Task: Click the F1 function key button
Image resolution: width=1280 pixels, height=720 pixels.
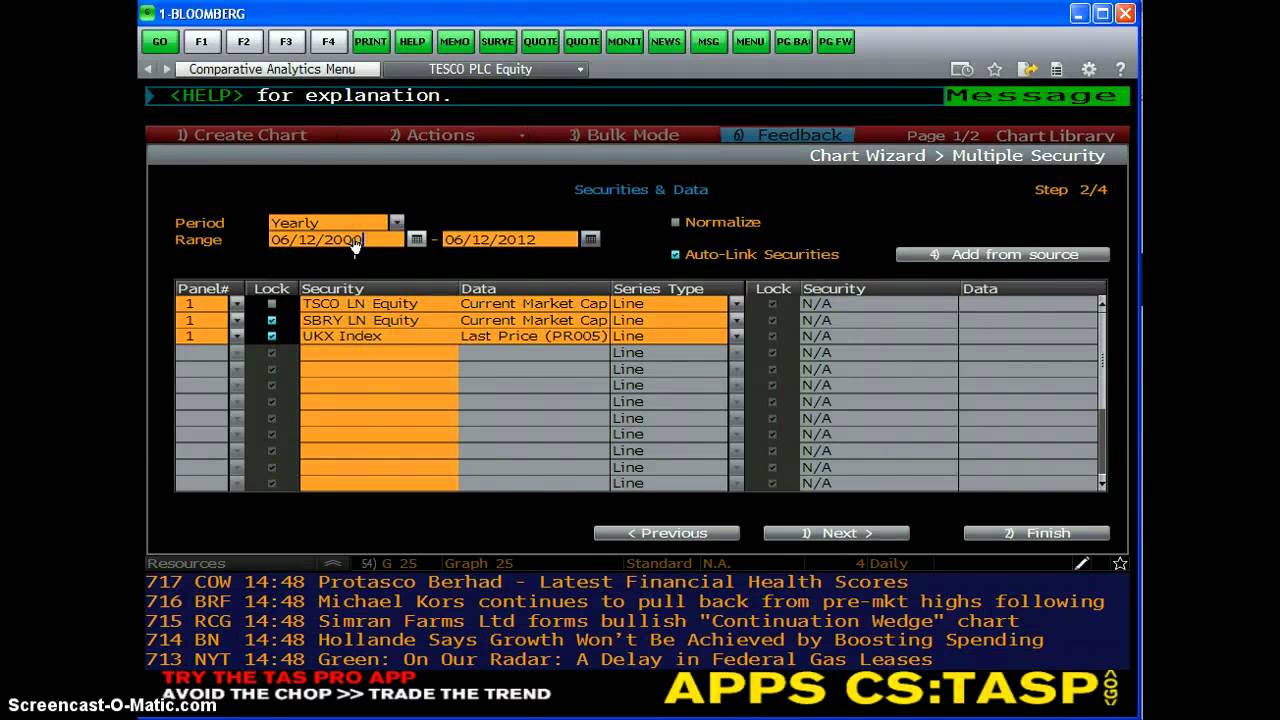Action: click(202, 42)
